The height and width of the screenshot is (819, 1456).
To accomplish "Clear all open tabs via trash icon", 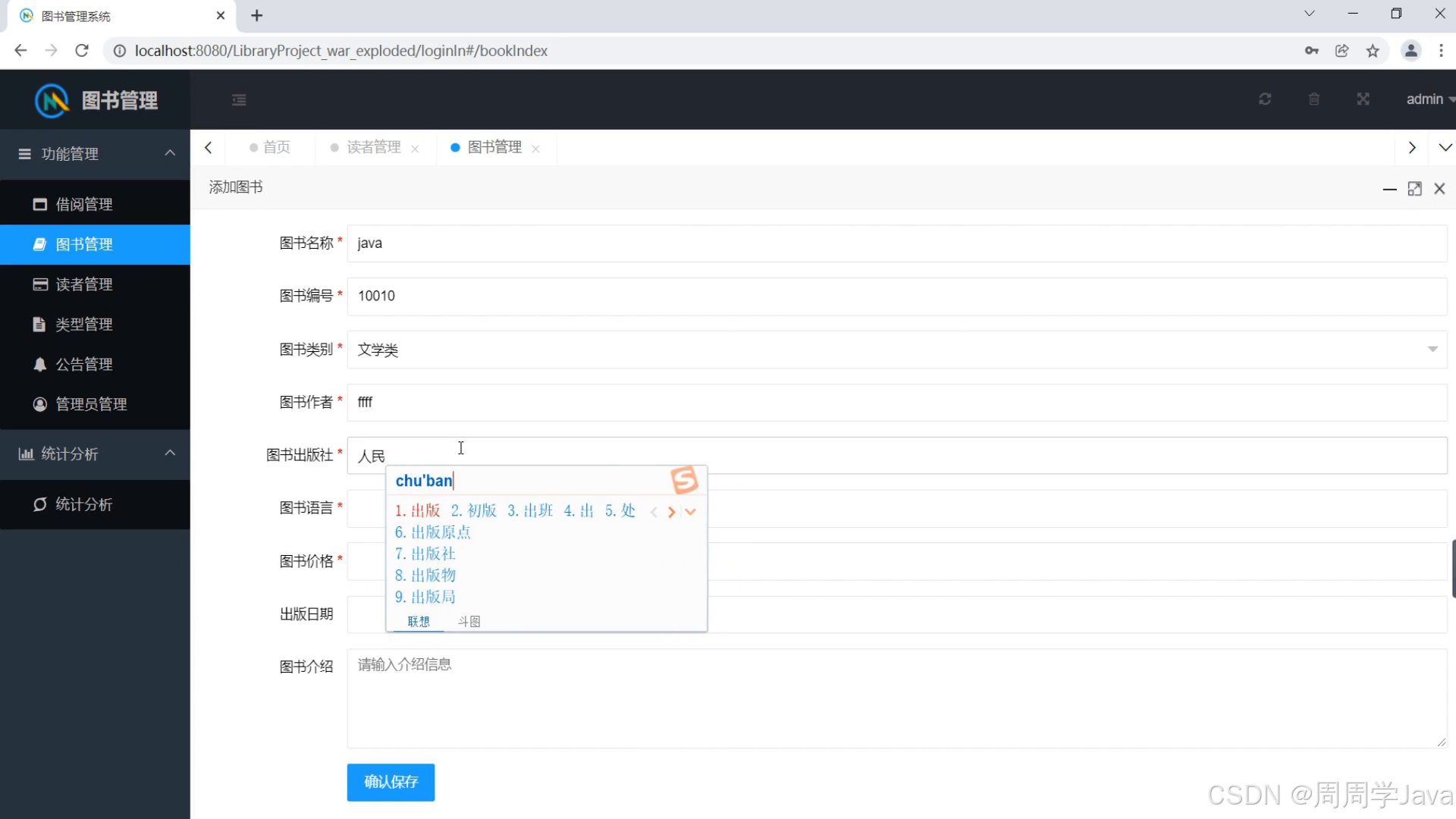I will click(1314, 99).
